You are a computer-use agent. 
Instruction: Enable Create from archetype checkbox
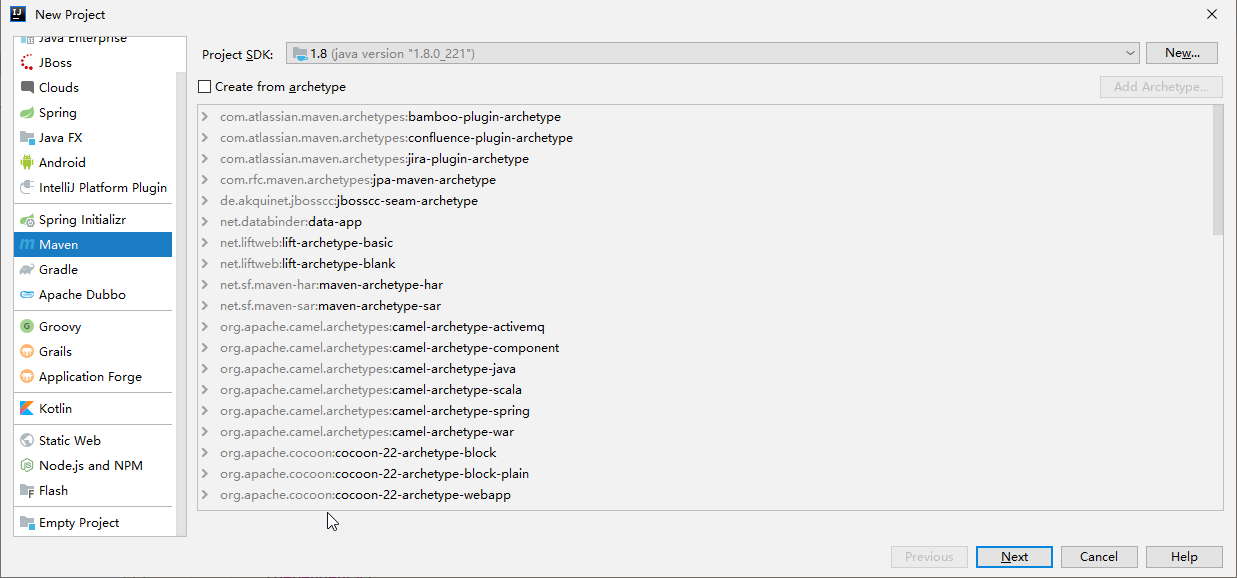[x=205, y=87]
